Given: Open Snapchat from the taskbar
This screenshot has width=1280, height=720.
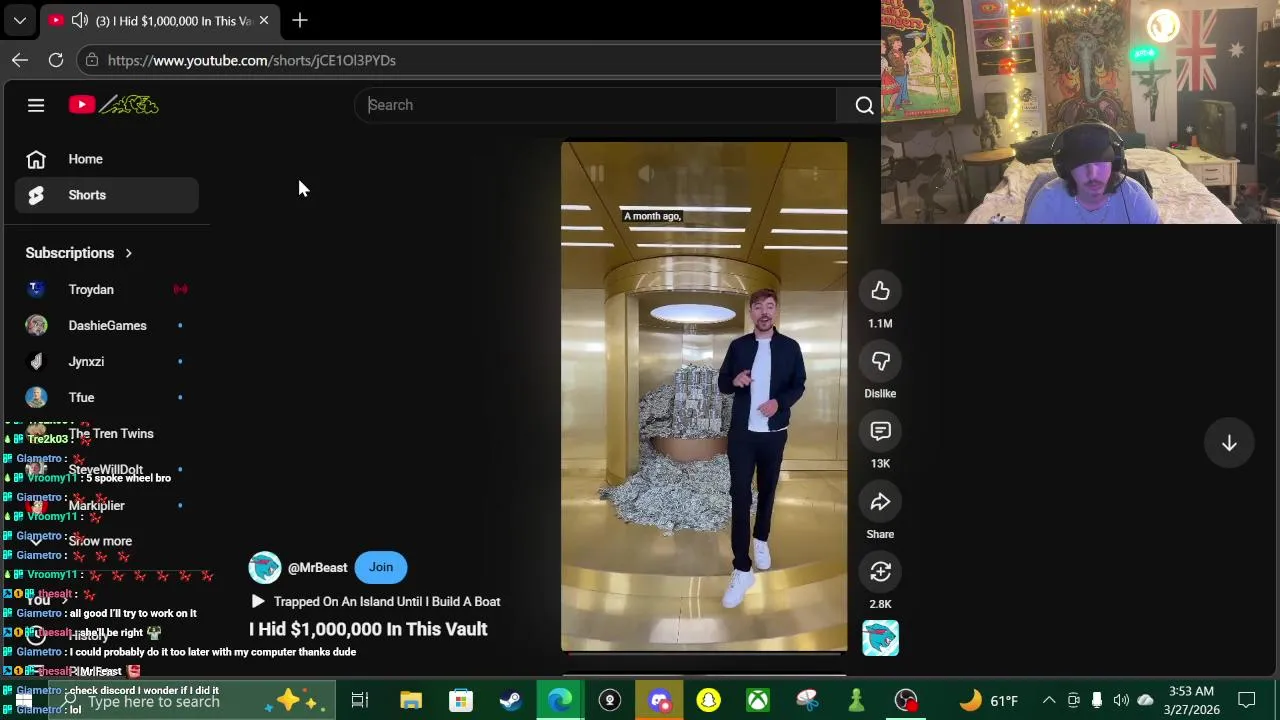Looking at the screenshot, I should coord(708,701).
